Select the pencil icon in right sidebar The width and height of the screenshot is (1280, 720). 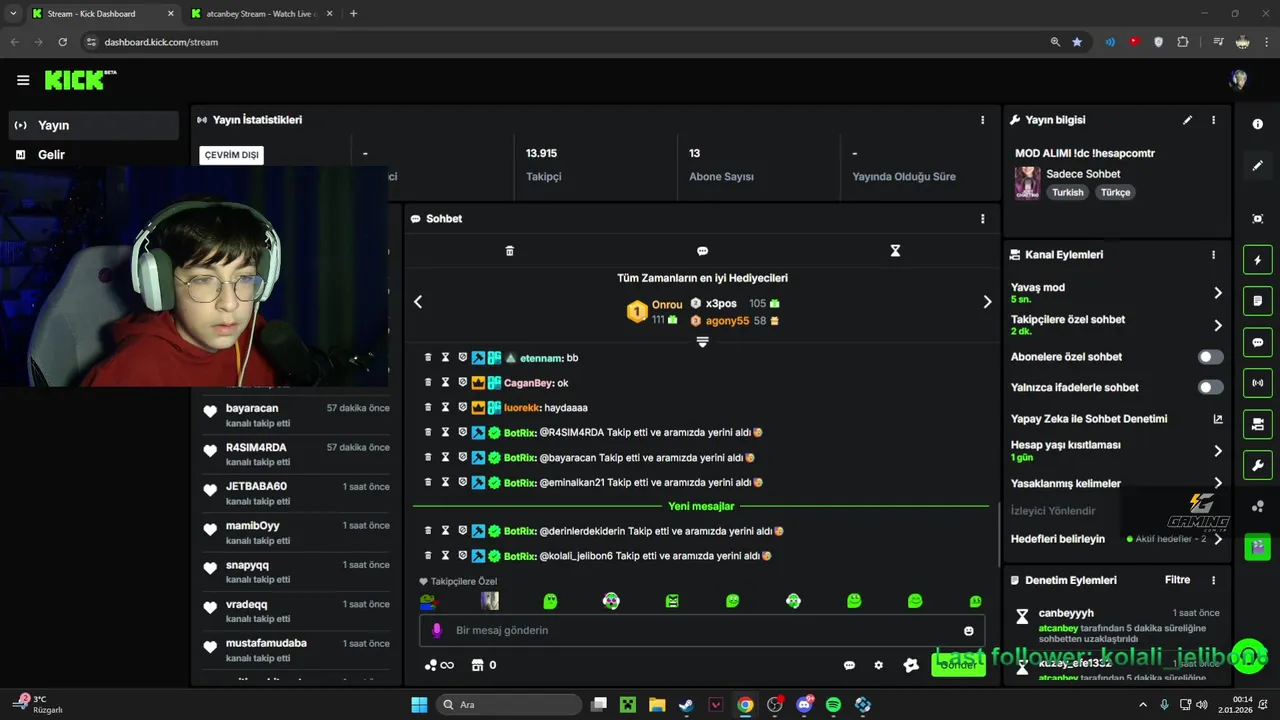click(1258, 165)
